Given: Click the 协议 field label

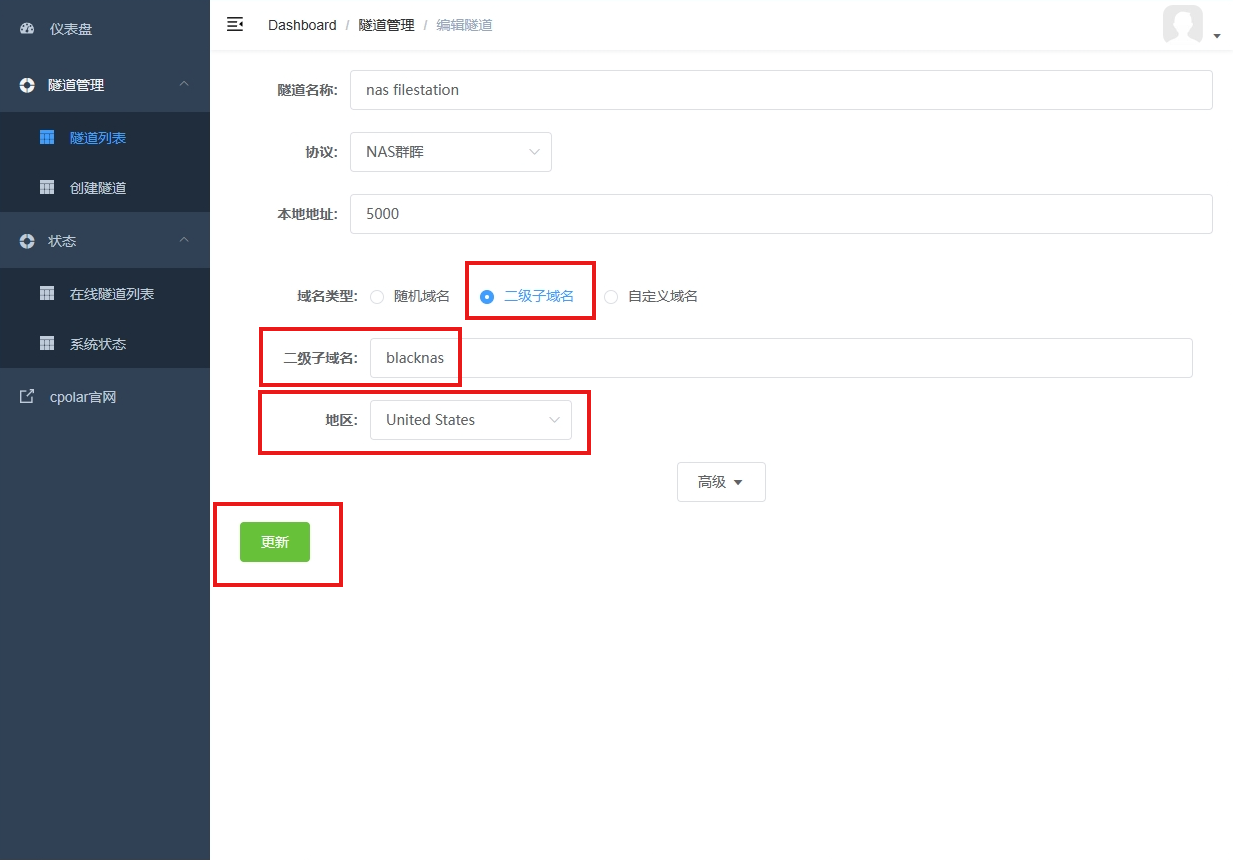Looking at the screenshot, I should click(321, 152).
